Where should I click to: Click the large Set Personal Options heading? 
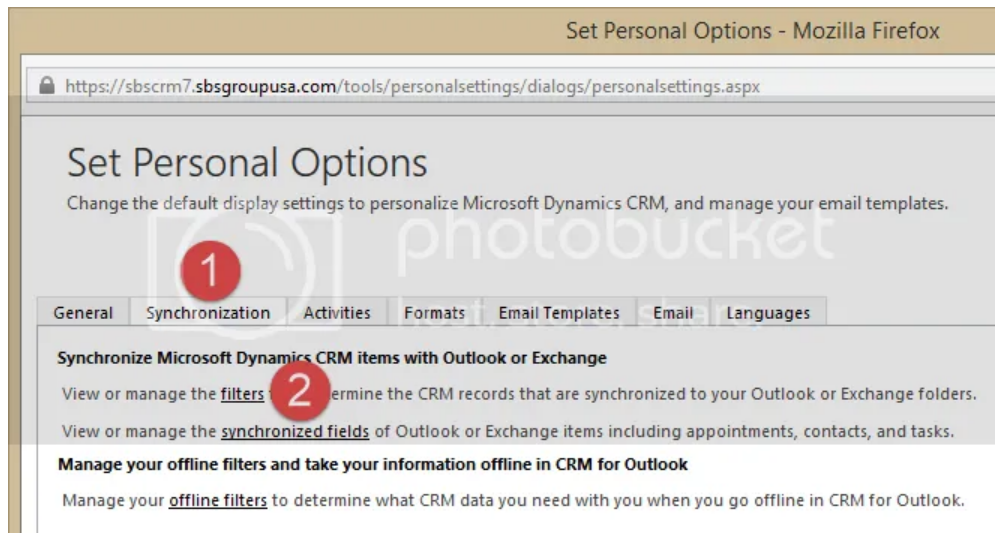247,163
